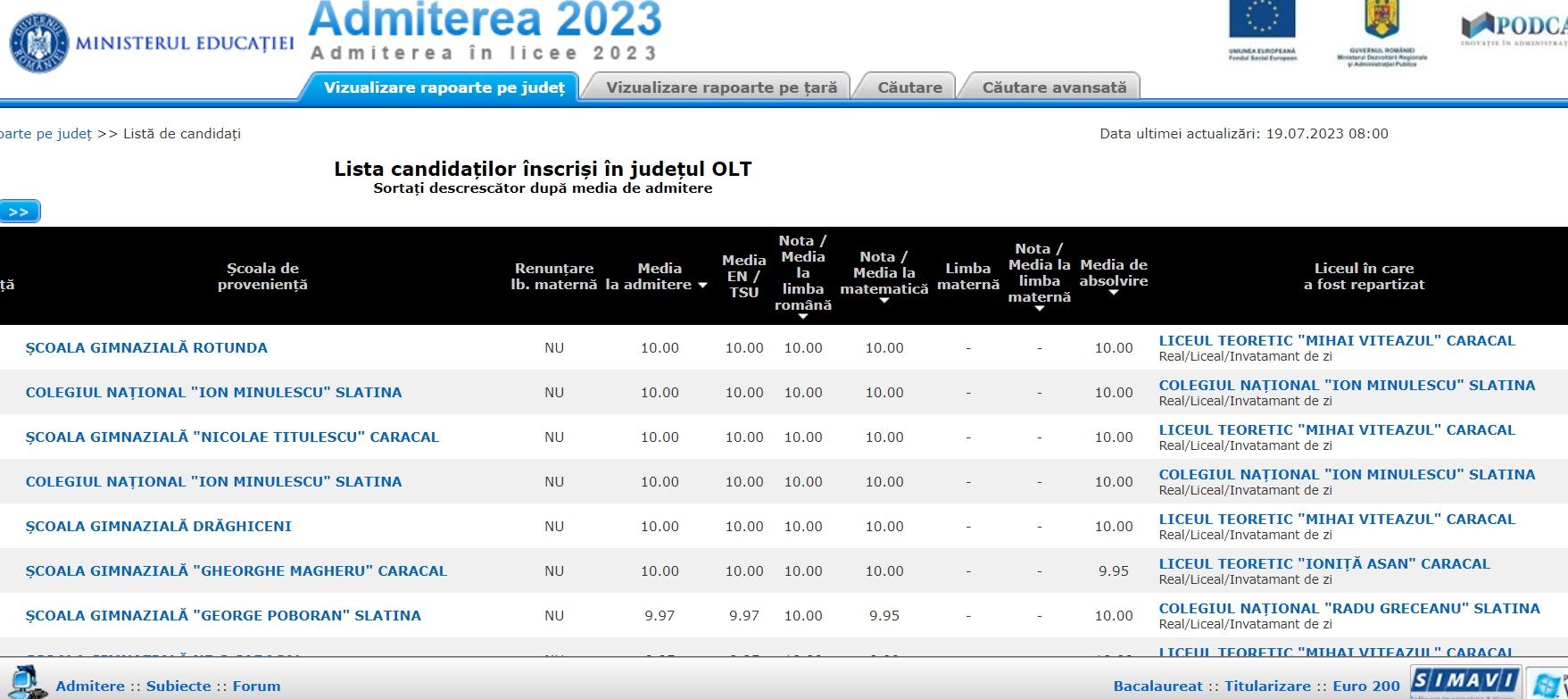Screen dimensions: 1568x699
Task: Sort by Nota la limba maternă arrow
Action: point(1039,309)
